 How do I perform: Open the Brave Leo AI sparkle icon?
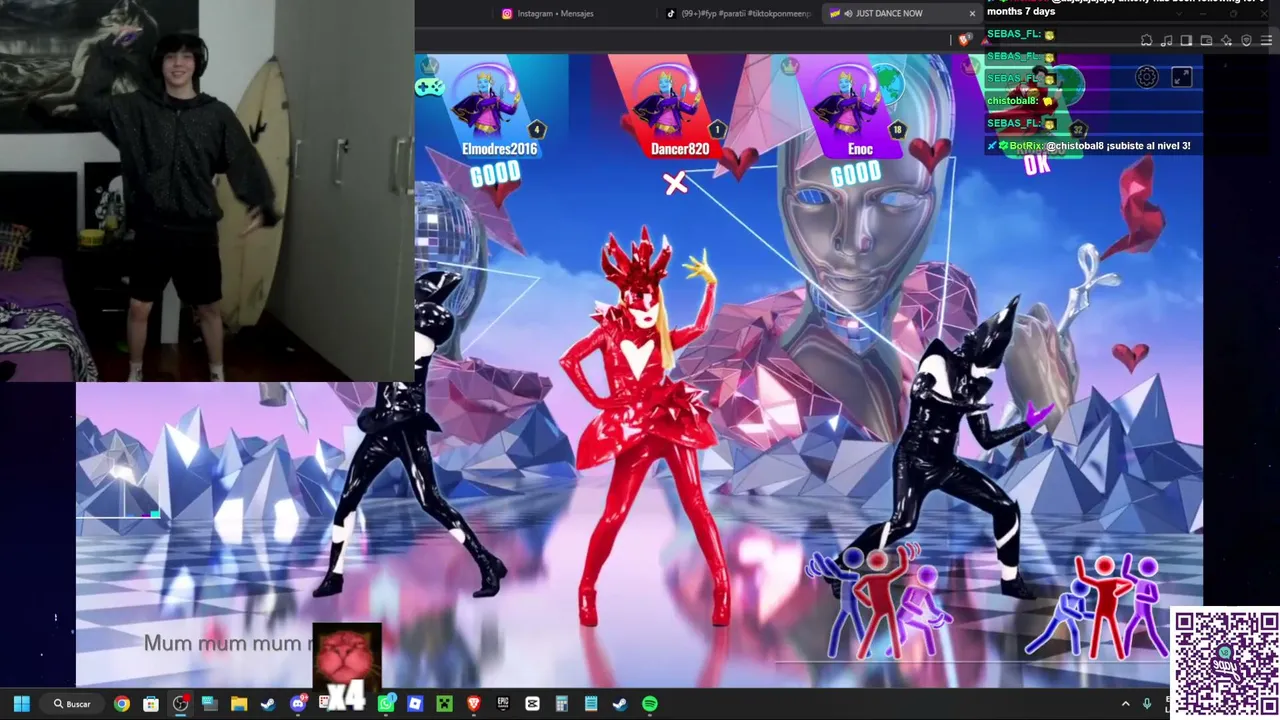coord(1226,40)
